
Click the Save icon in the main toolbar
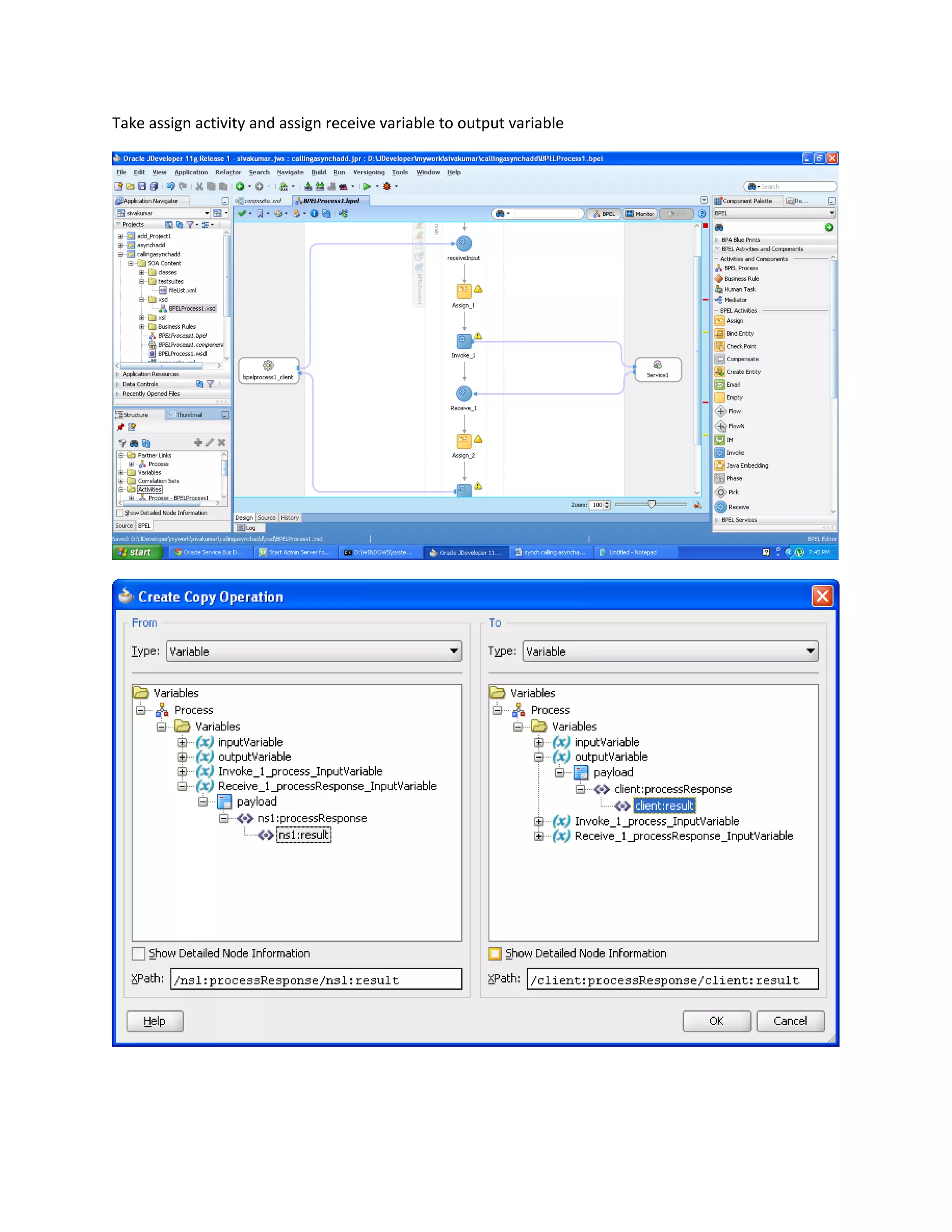(142, 186)
